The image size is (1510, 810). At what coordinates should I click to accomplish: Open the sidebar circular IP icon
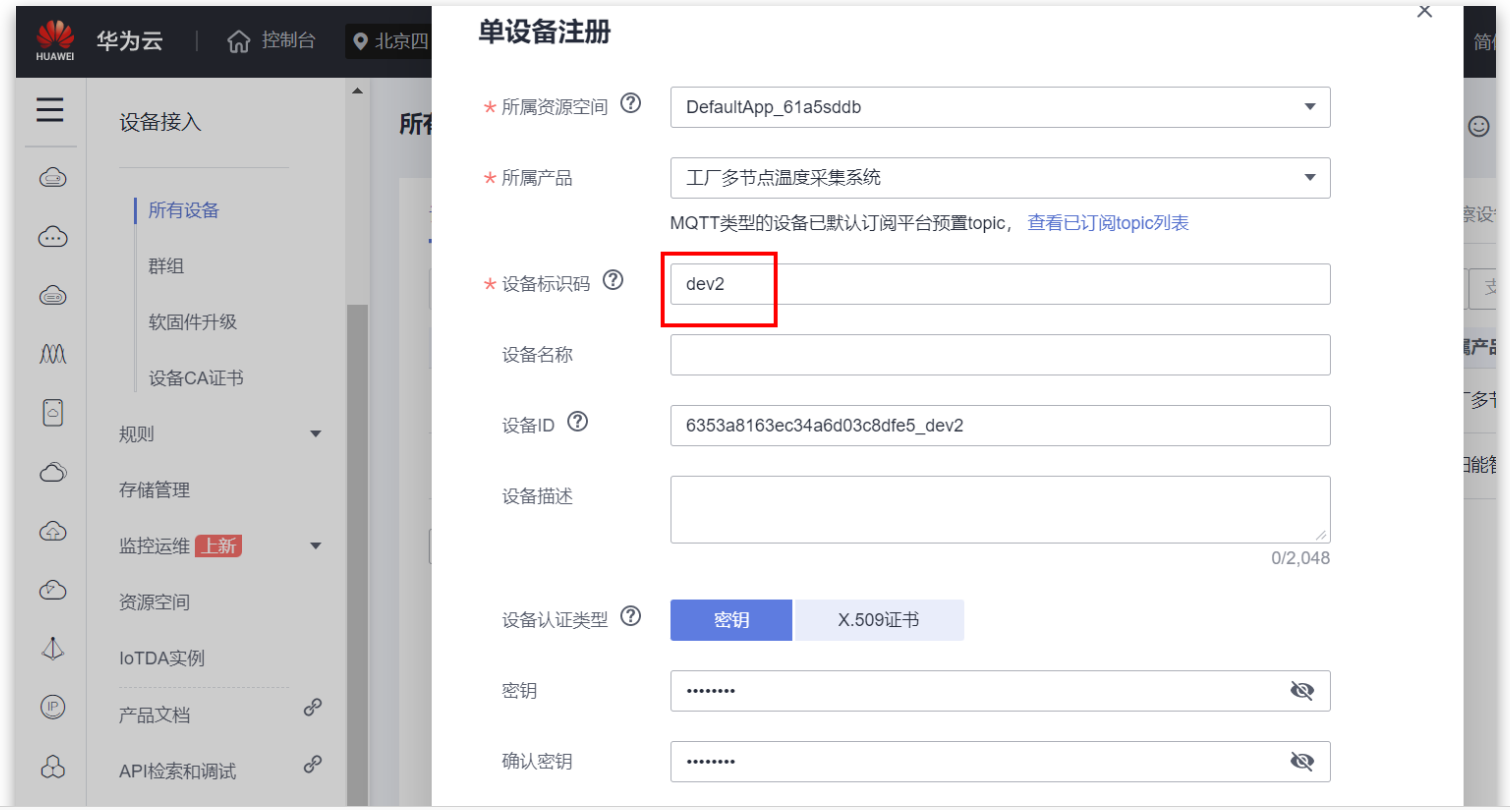pyautogui.click(x=52, y=707)
